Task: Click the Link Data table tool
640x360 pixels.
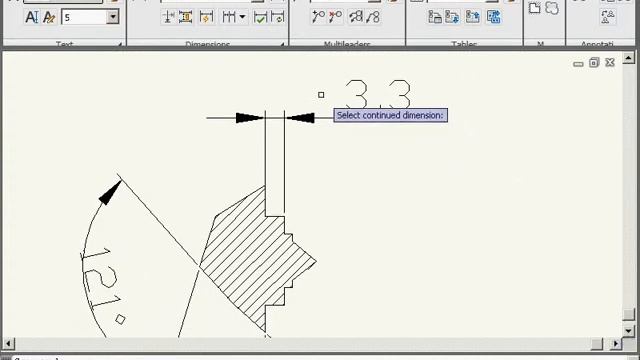Action: coord(435,17)
